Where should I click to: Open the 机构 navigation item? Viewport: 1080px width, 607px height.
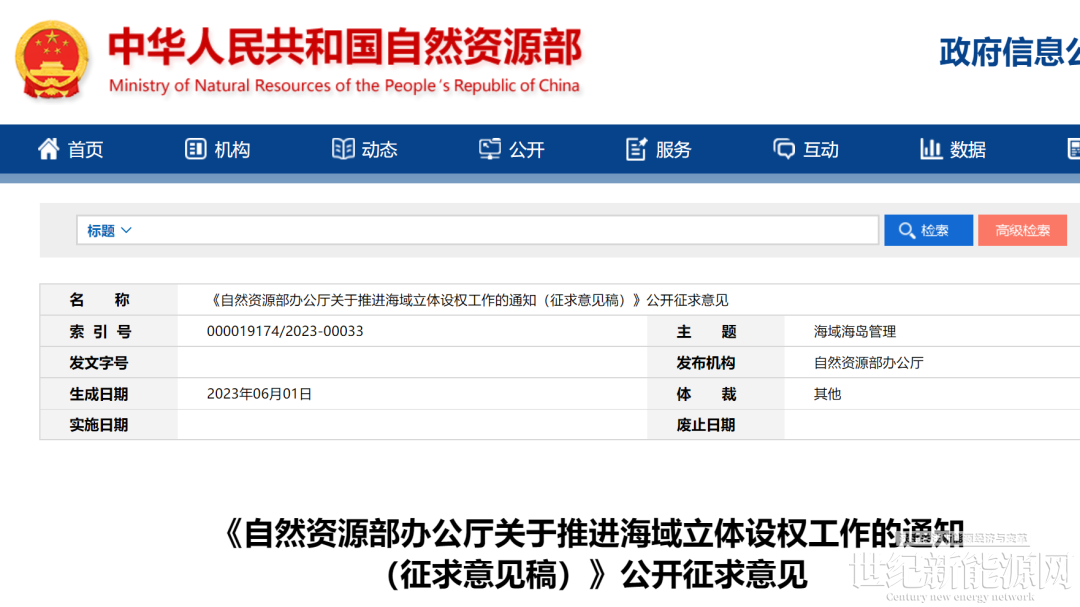218,149
